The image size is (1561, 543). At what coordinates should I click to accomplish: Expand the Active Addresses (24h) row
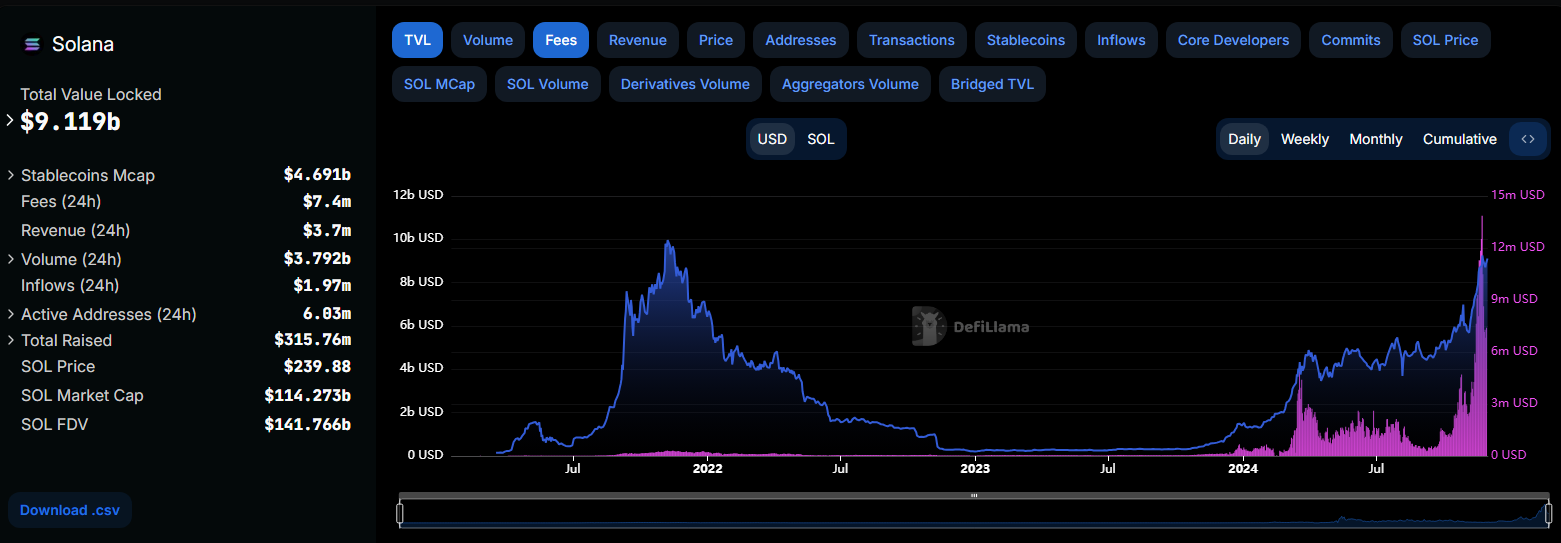tap(11, 314)
